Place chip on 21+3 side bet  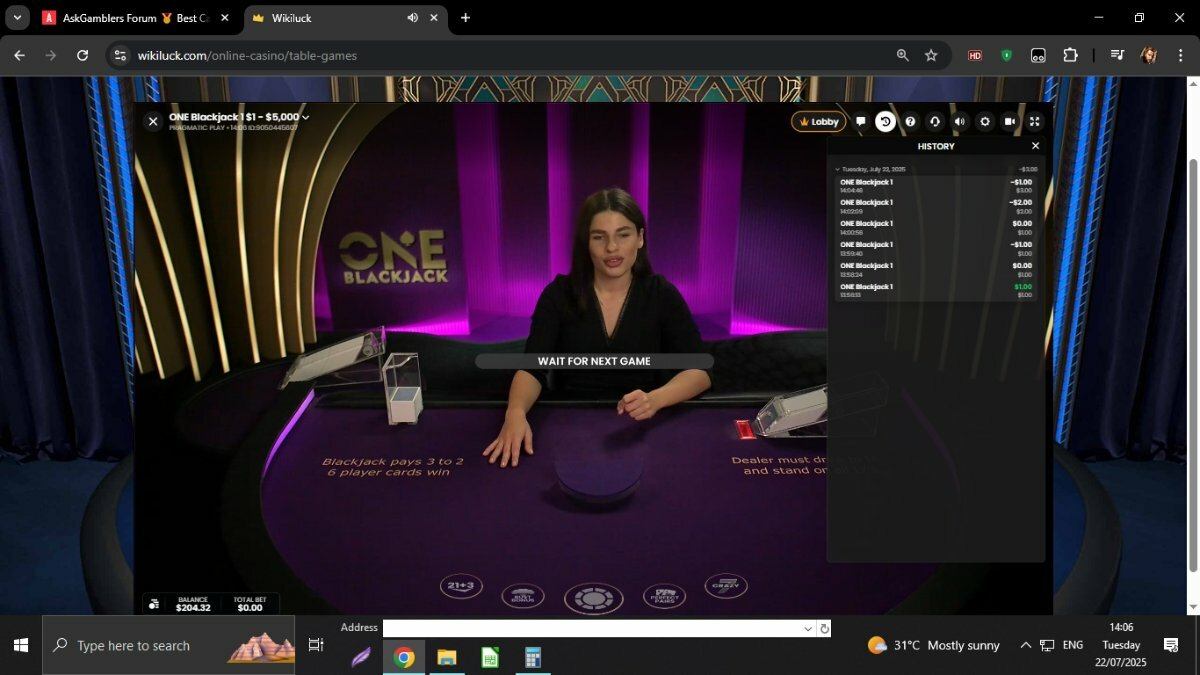pyautogui.click(x=461, y=587)
